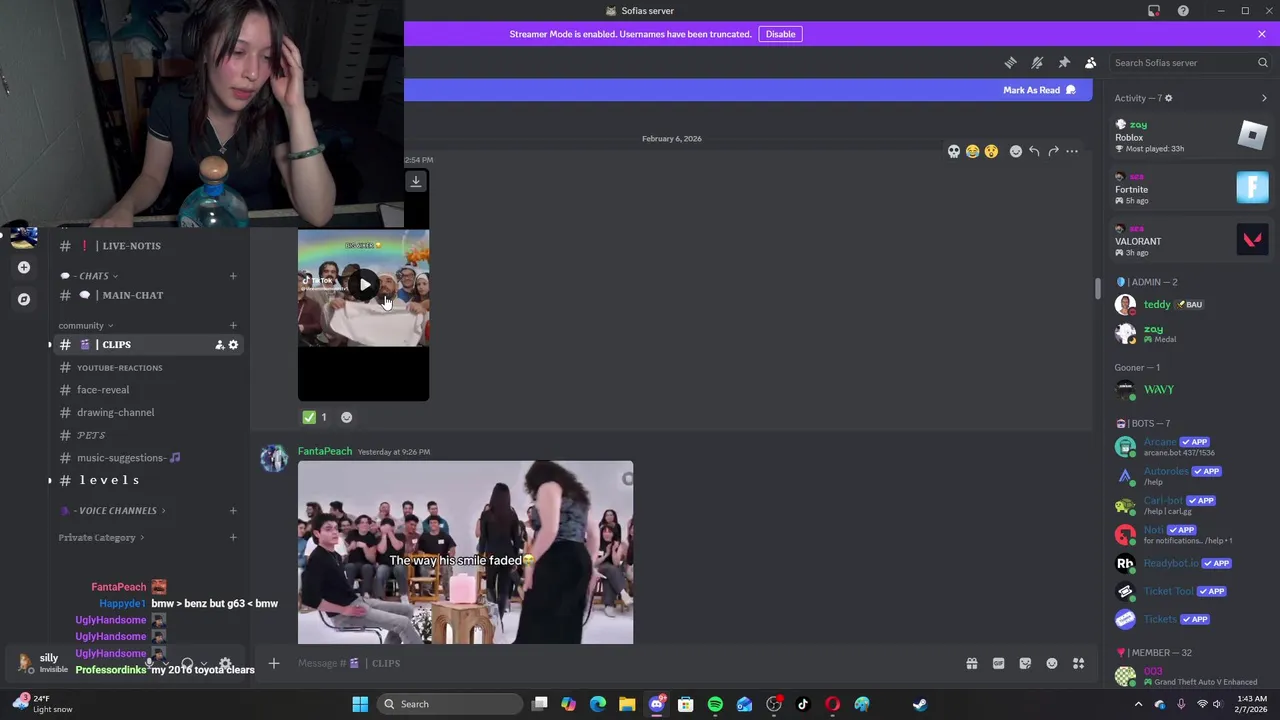The height and width of the screenshot is (720, 1280).
Task: Open PETS channel
Action: pos(91,435)
